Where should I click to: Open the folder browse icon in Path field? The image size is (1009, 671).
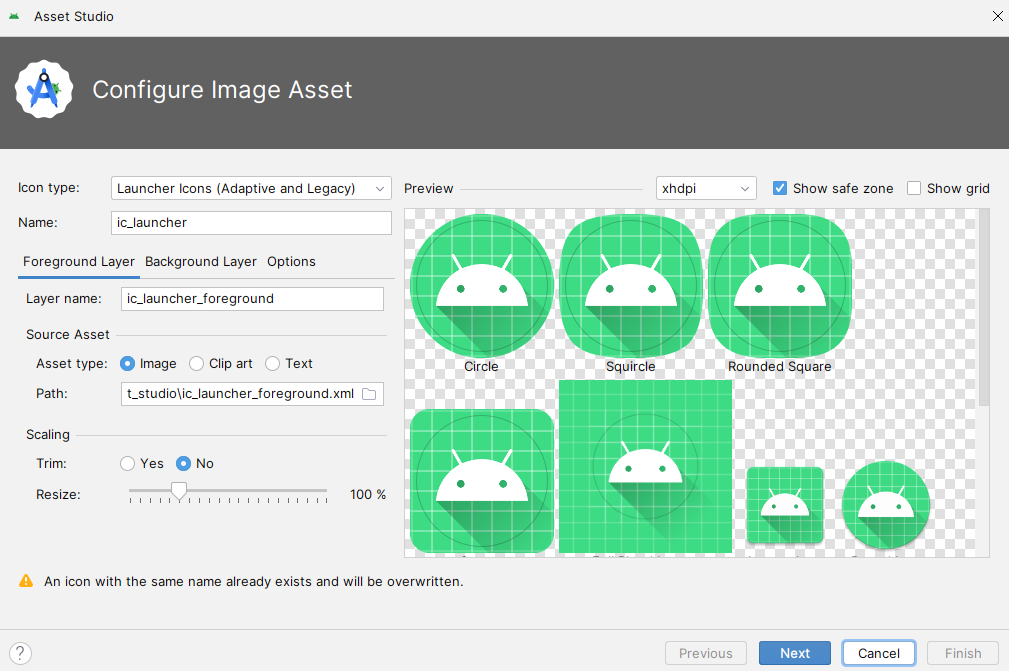tap(369, 394)
